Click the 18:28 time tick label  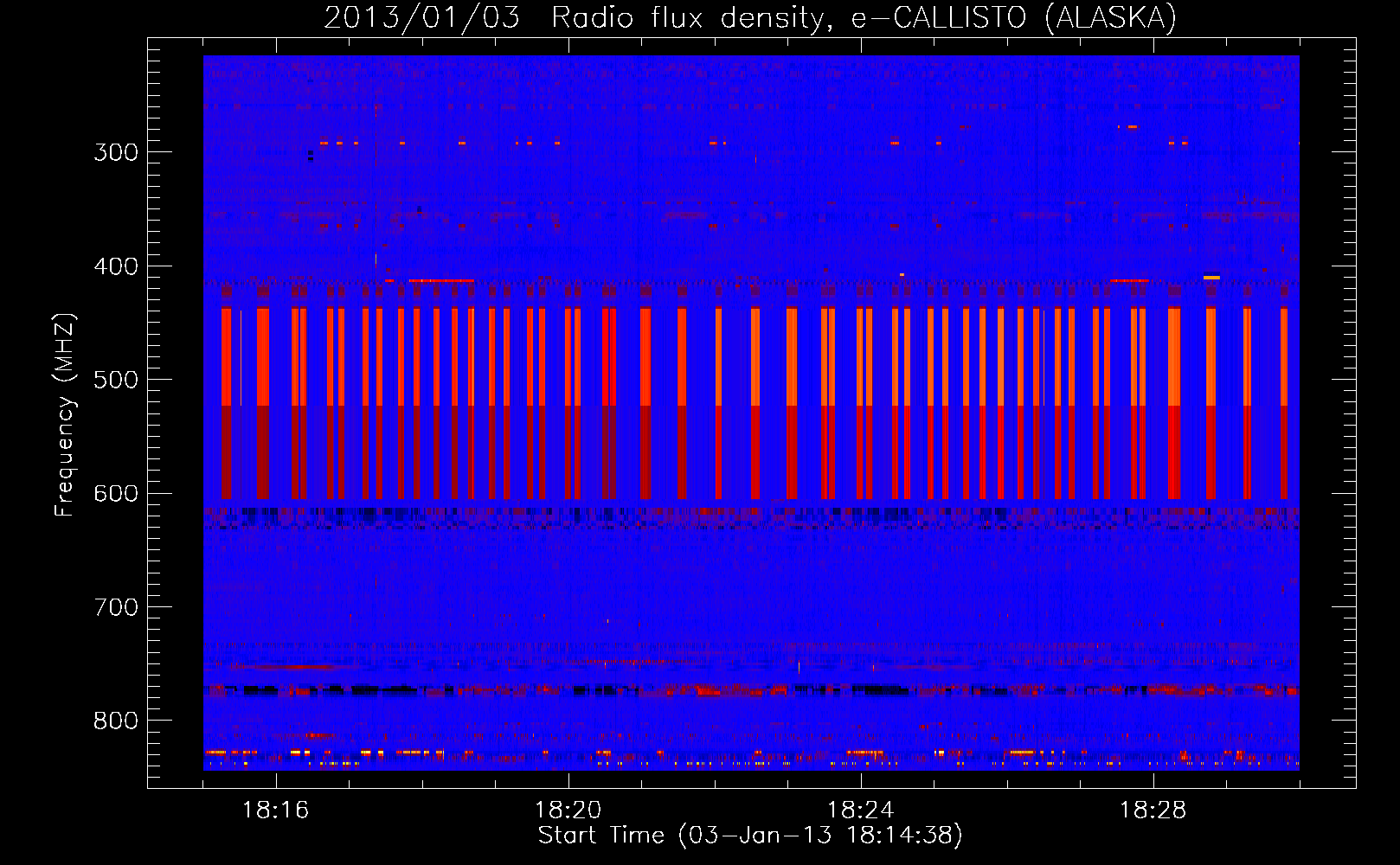(x=1153, y=811)
